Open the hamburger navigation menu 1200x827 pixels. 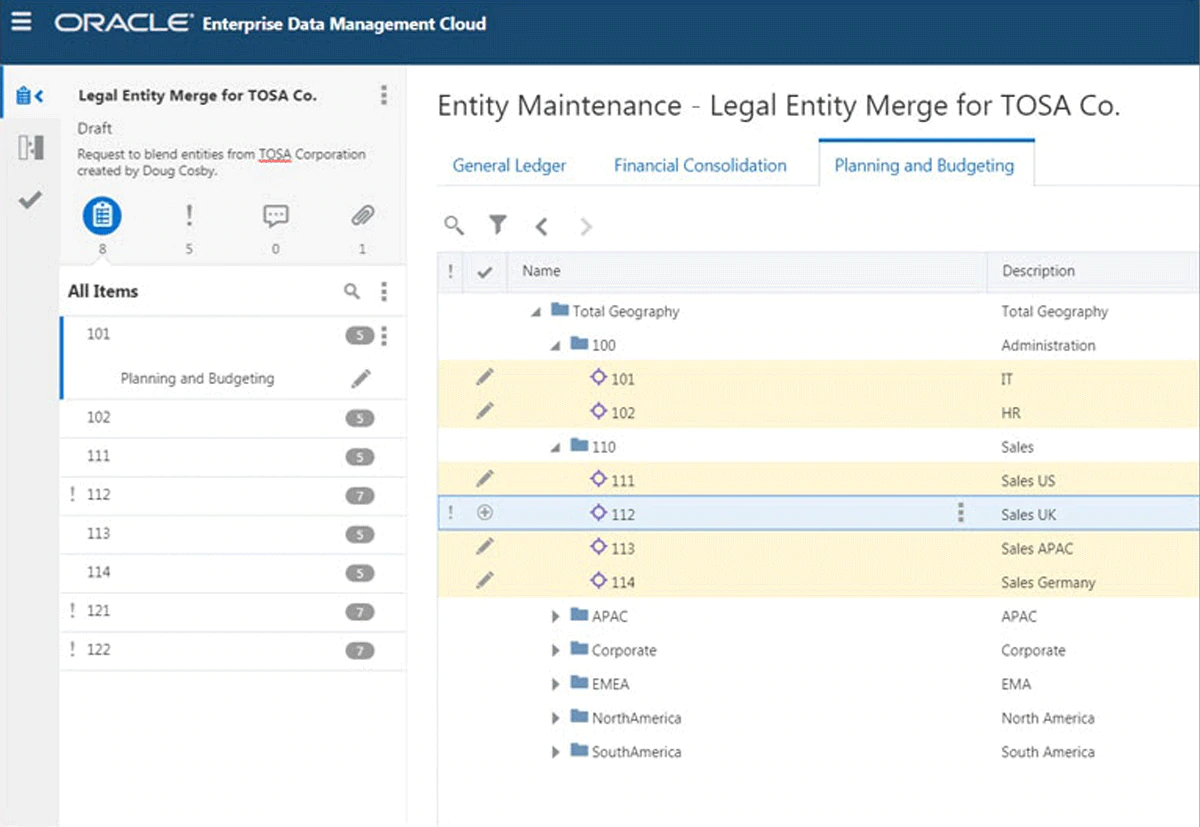21,22
